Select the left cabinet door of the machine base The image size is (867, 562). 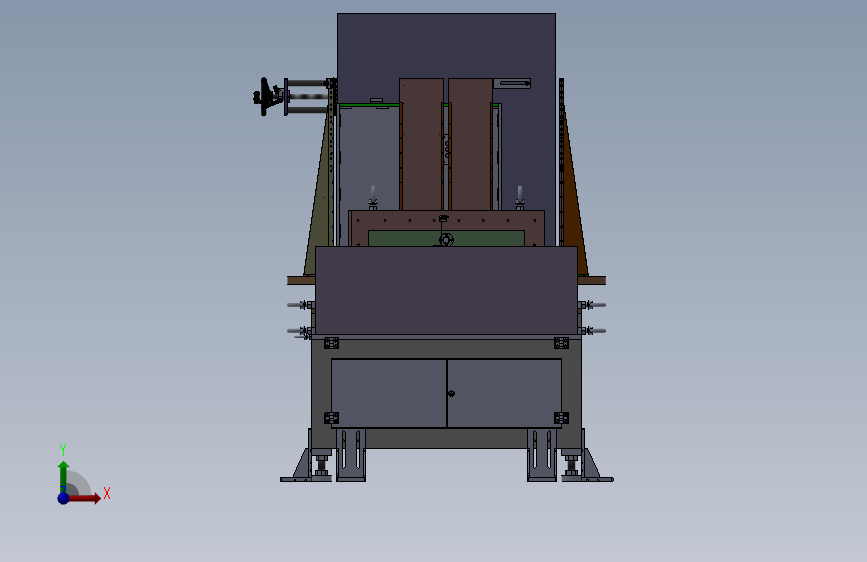[x=389, y=393]
